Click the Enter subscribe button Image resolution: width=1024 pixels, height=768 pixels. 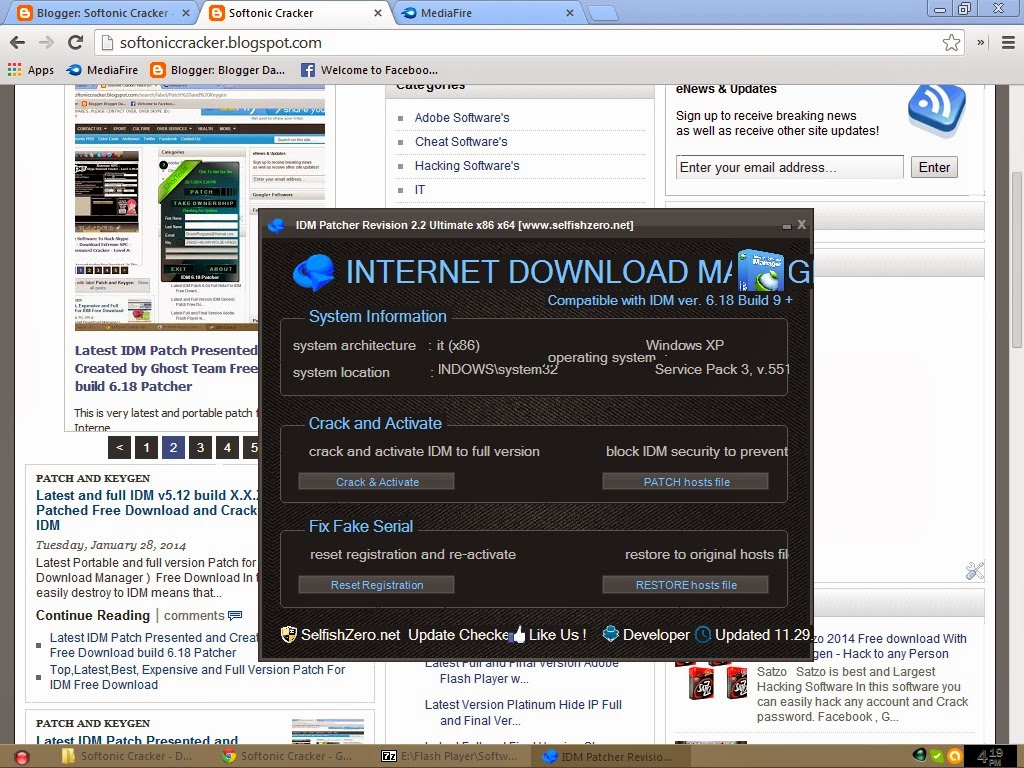coord(934,167)
